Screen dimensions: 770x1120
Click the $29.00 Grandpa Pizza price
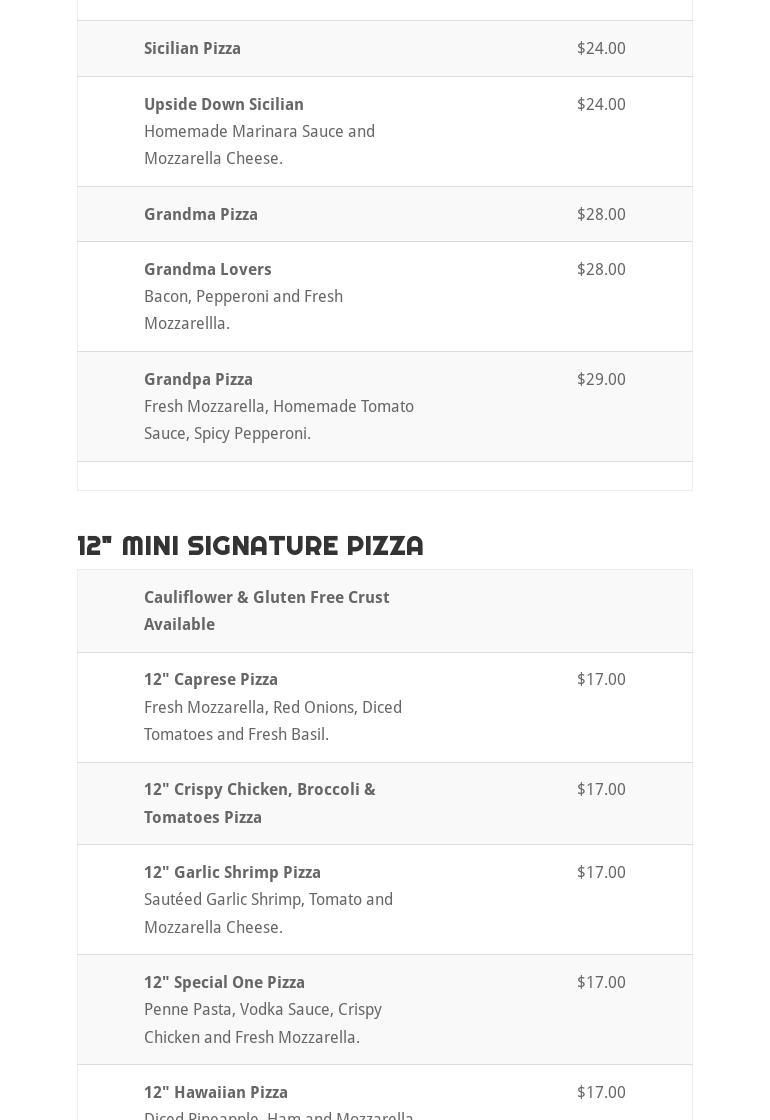point(601,379)
